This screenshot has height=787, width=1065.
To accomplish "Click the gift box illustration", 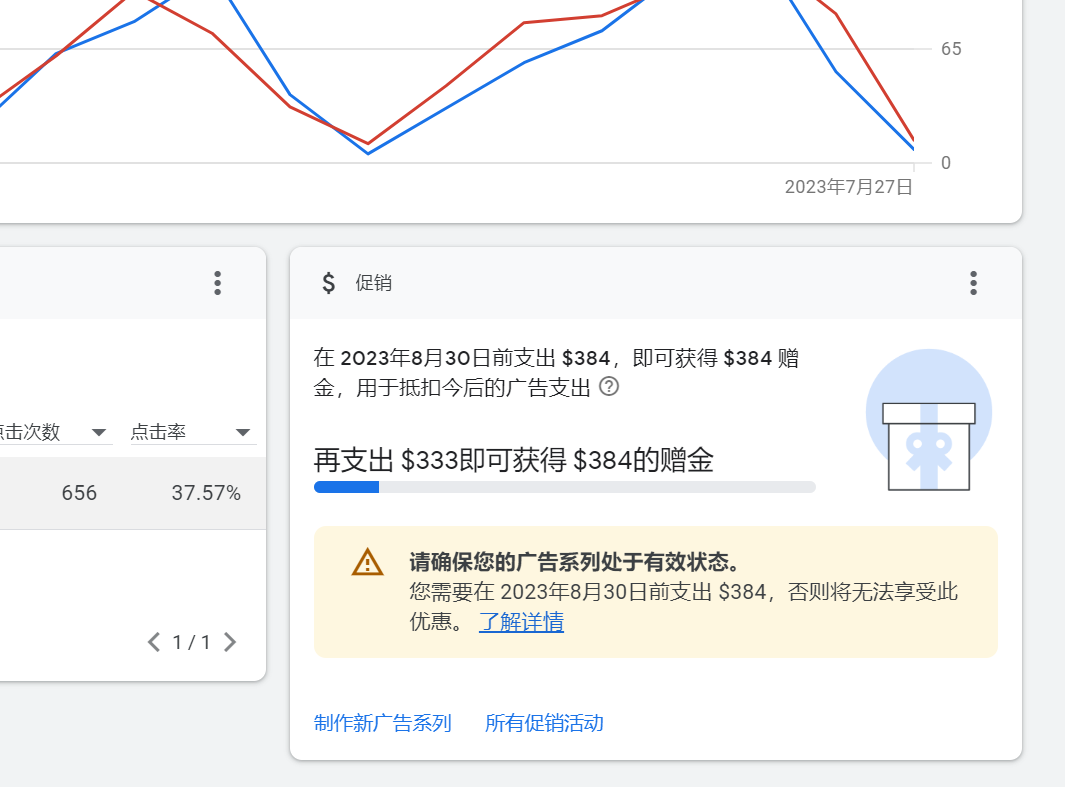I will (928, 422).
